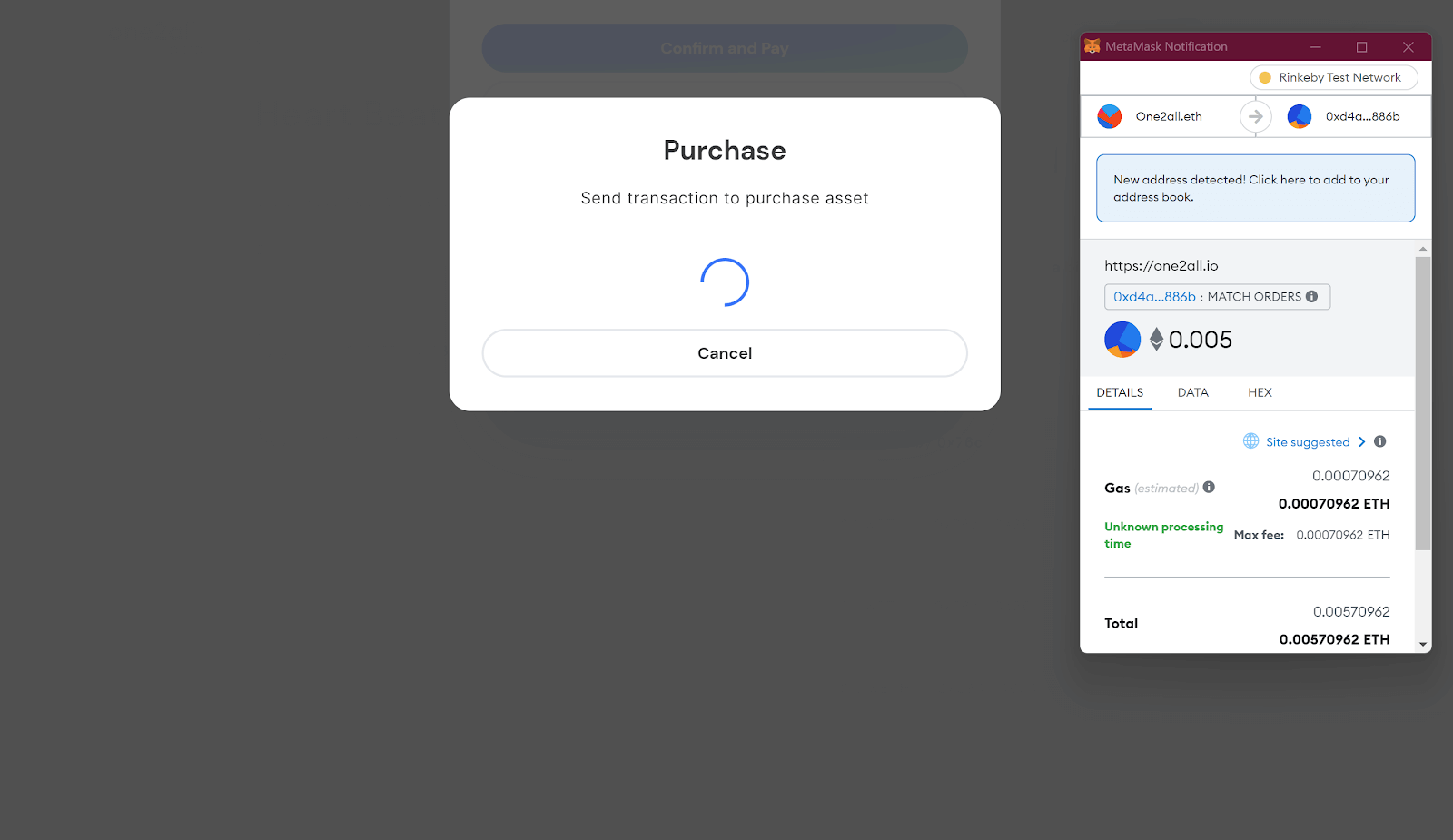The height and width of the screenshot is (840, 1453).
Task: Cancel the purchase transaction
Action: click(x=724, y=353)
